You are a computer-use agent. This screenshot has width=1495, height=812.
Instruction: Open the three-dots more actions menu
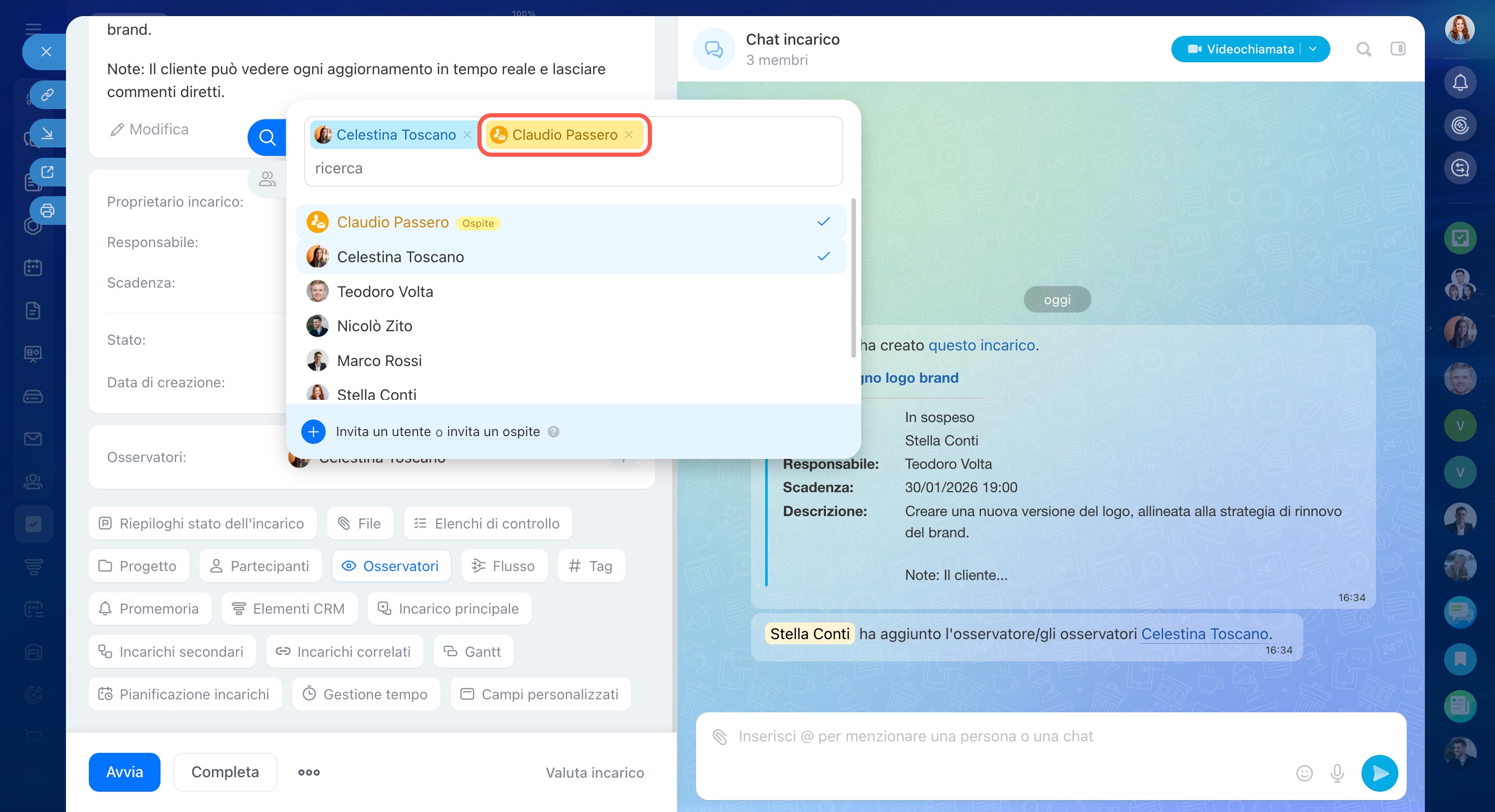(309, 773)
